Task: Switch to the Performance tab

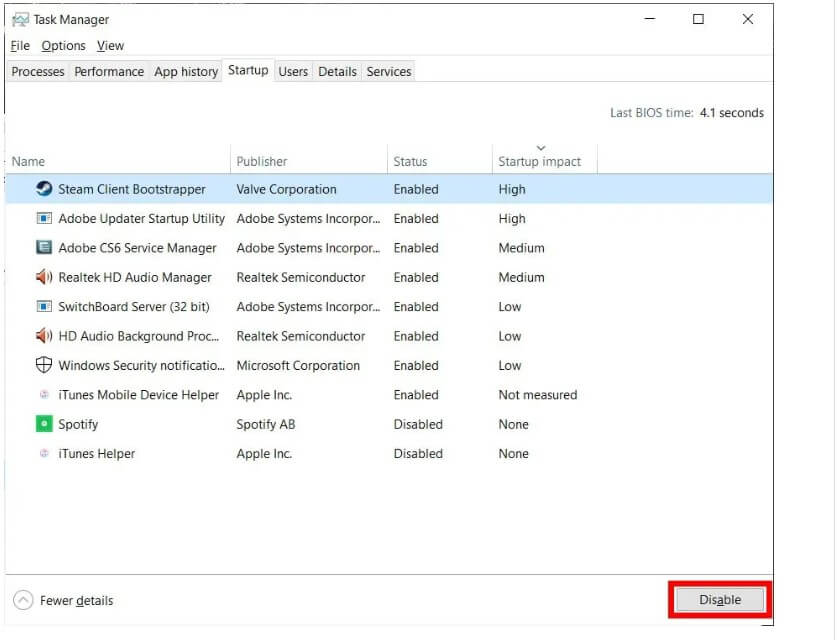Action: coord(109,71)
